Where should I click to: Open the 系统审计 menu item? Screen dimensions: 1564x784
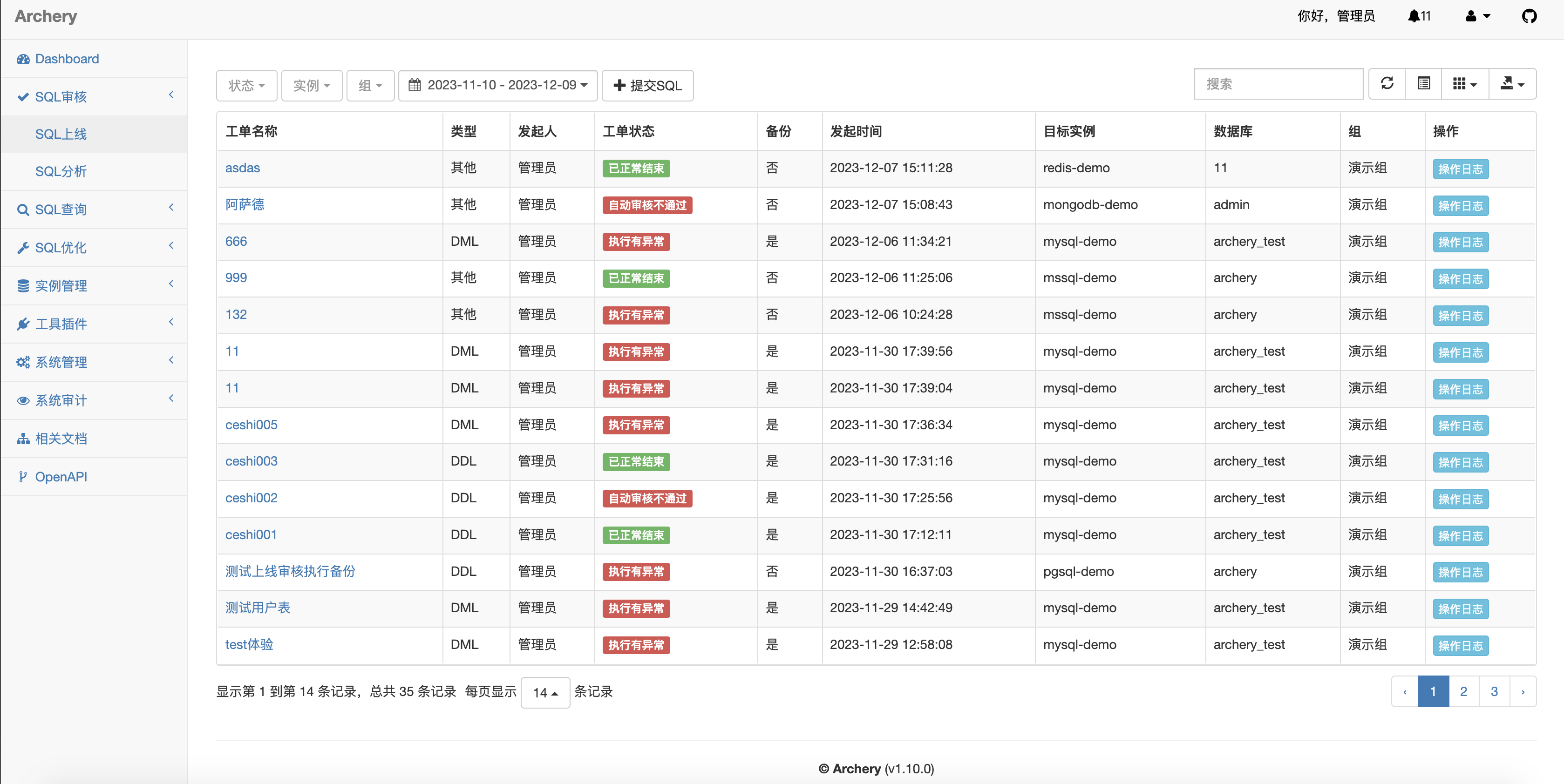(94, 400)
